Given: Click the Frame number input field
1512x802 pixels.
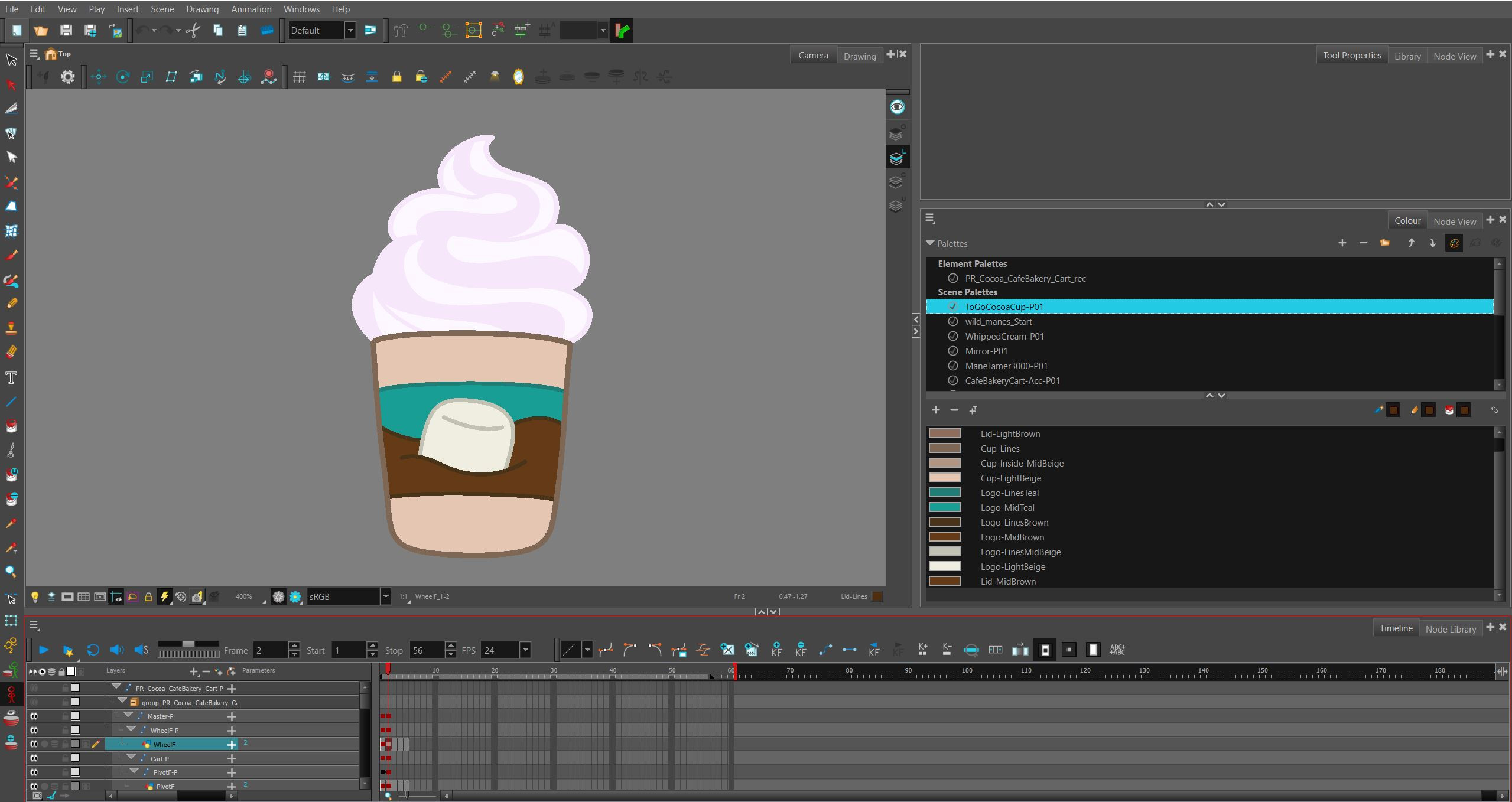Looking at the screenshot, I should point(271,650).
